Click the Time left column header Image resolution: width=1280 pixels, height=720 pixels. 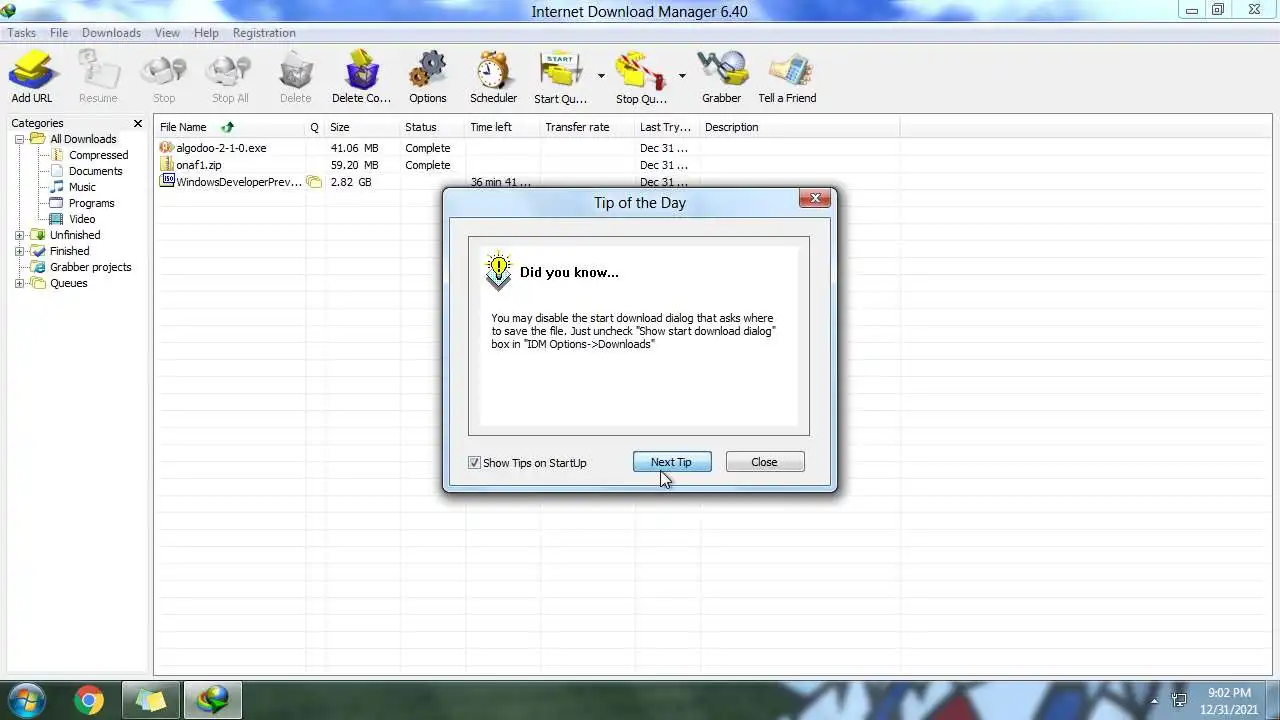click(502, 127)
